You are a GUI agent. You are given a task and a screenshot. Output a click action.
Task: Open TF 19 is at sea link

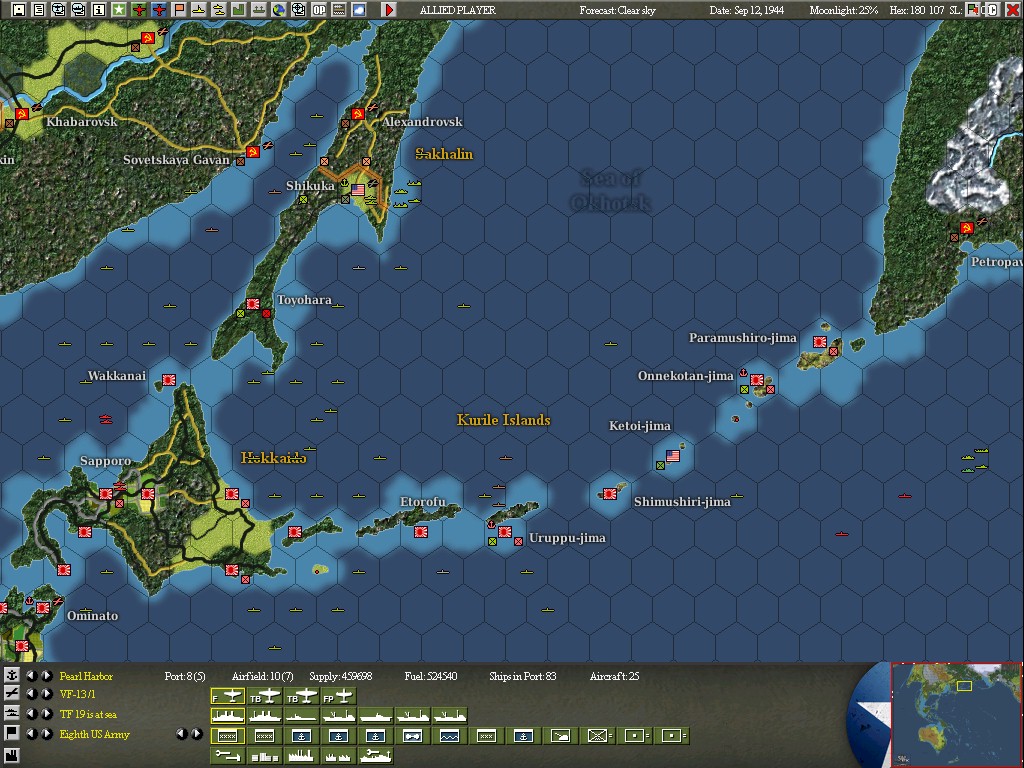pyautogui.click(x=88, y=714)
